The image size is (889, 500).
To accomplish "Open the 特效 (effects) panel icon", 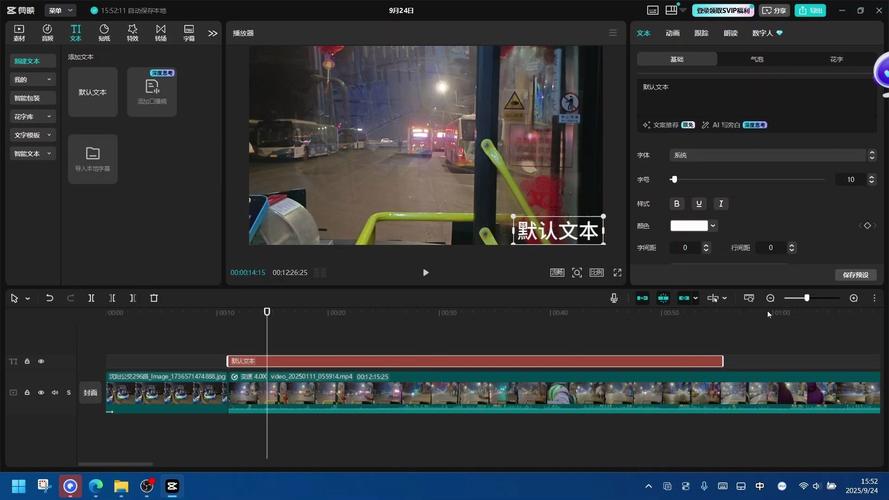I will click(x=132, y=32).
